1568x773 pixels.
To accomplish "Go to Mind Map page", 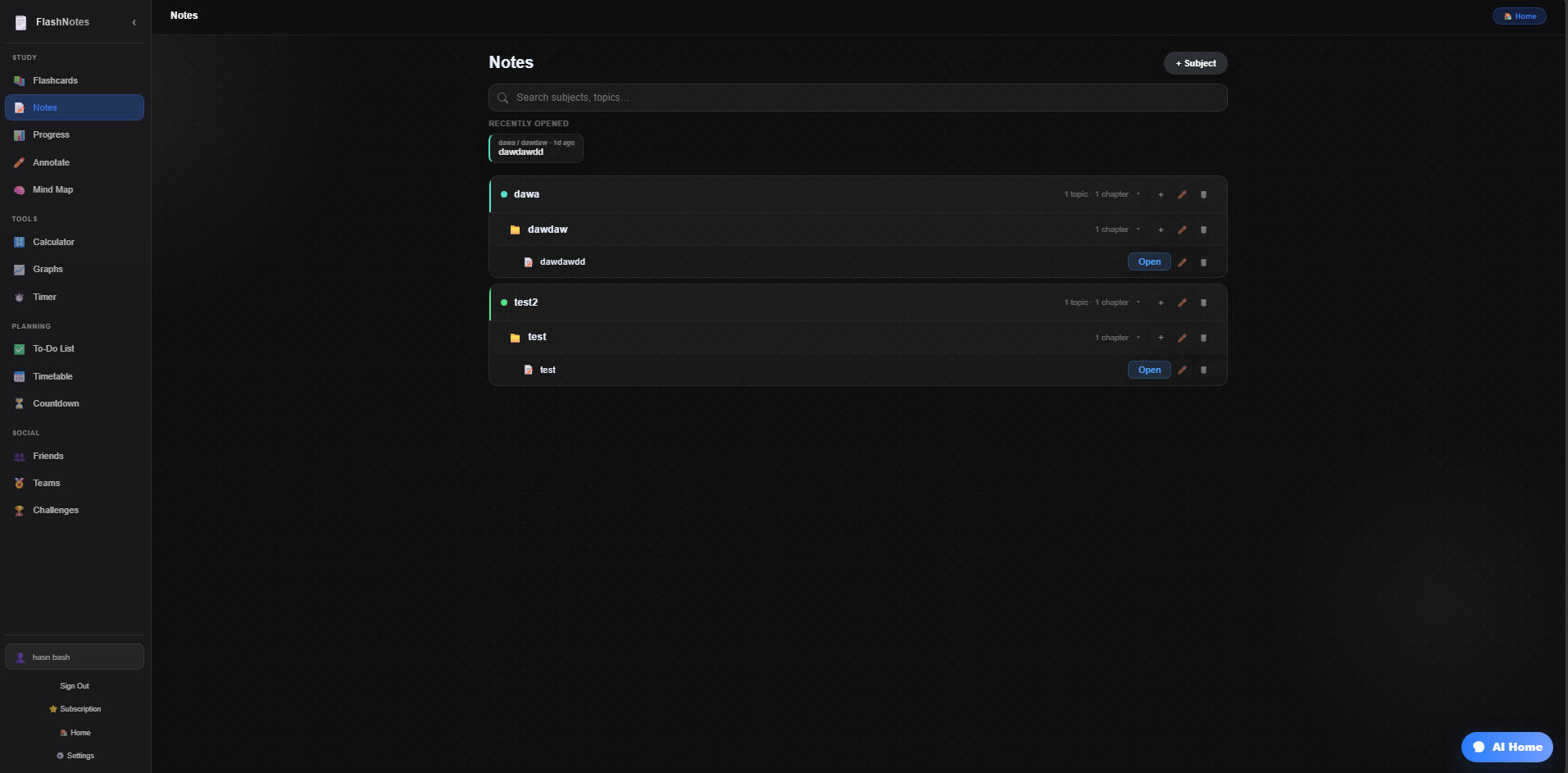I will tap(52, 189).
